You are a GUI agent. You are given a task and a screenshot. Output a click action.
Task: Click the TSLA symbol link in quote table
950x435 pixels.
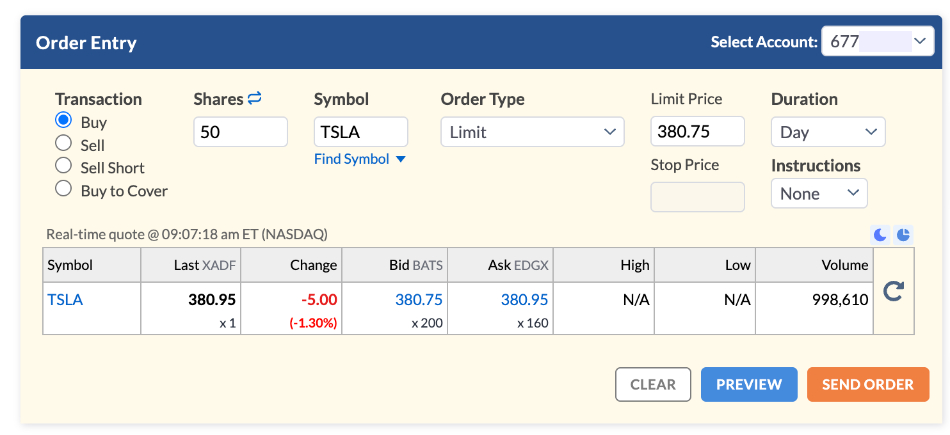coord(65,299)
